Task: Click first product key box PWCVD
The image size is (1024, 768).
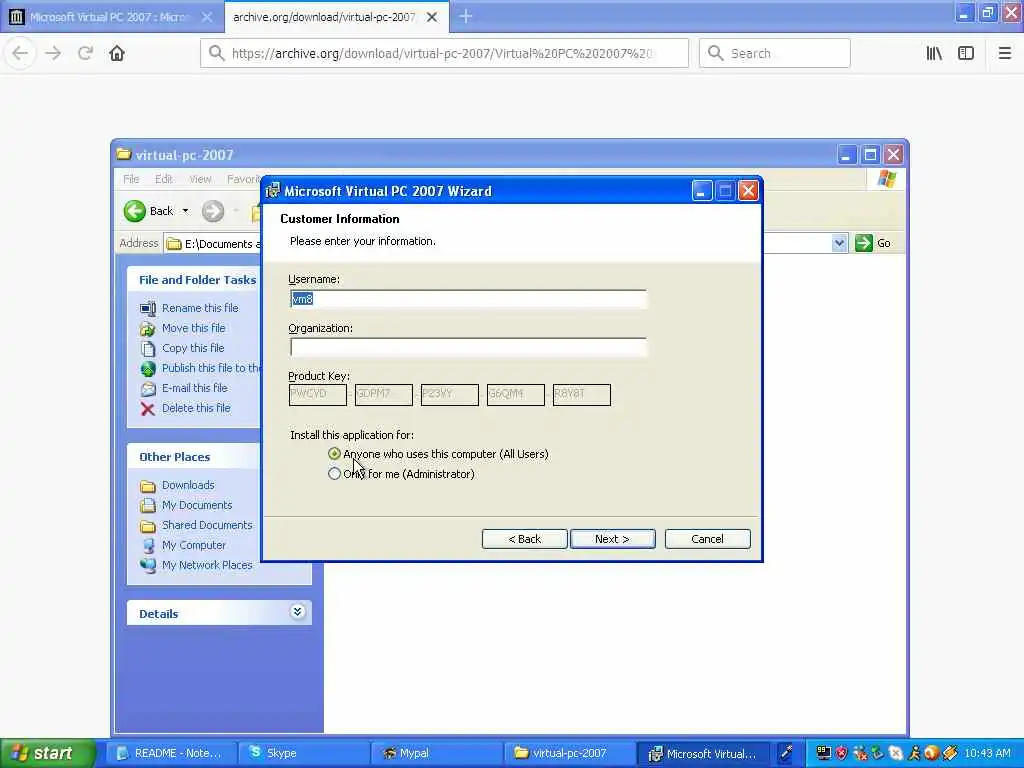Action: (317, 394)
